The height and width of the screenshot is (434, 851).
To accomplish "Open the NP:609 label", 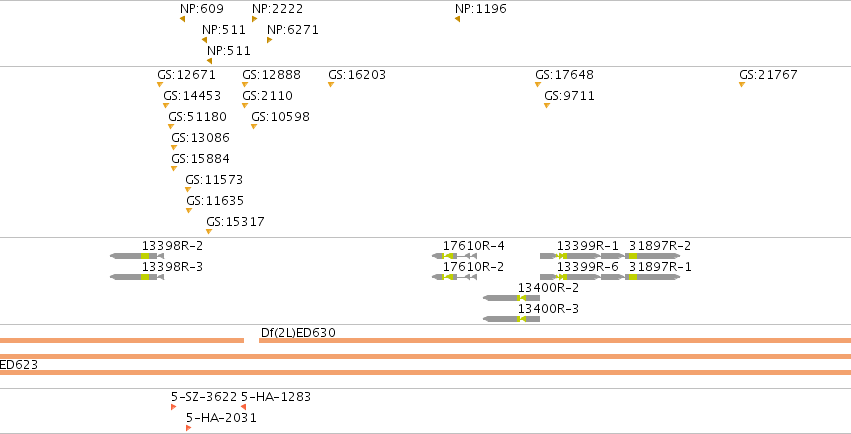I will pos(202,9).
